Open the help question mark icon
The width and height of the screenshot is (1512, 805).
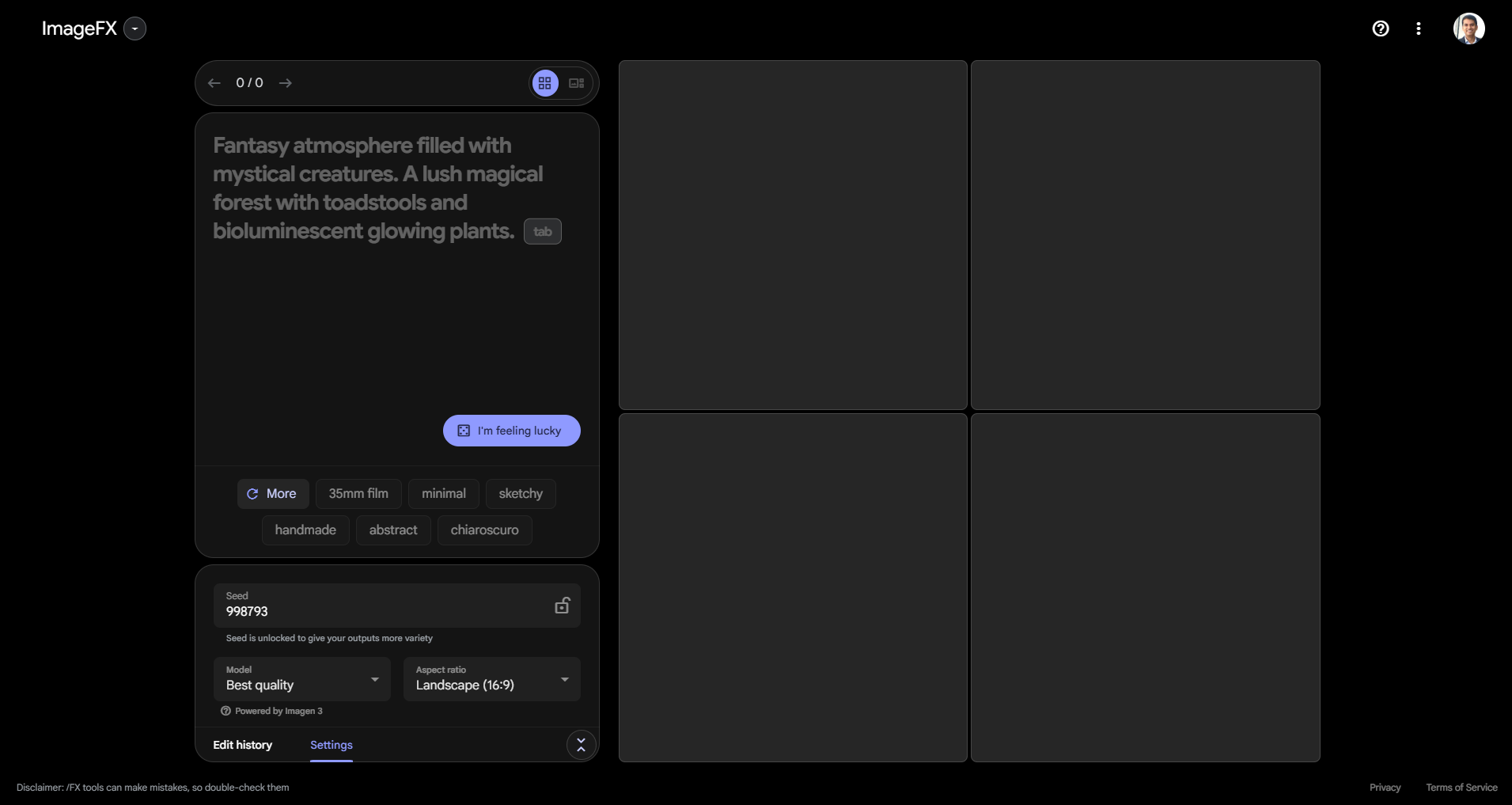1381,28
